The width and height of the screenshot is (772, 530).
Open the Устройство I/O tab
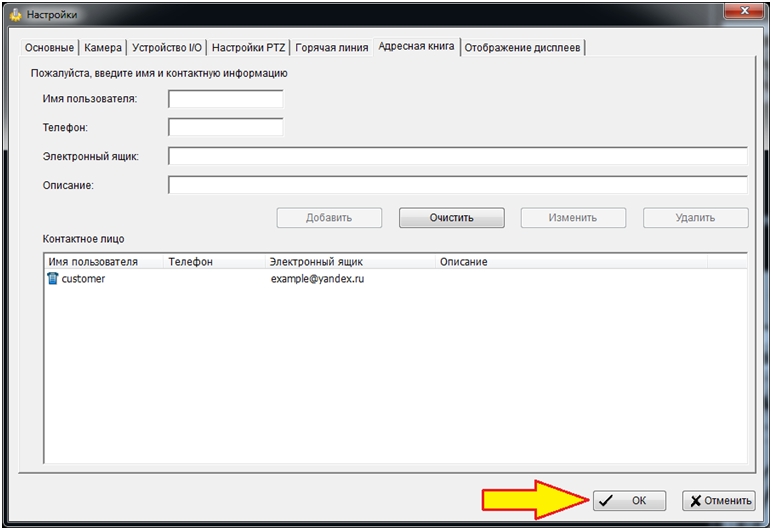[x=168, y=48]
